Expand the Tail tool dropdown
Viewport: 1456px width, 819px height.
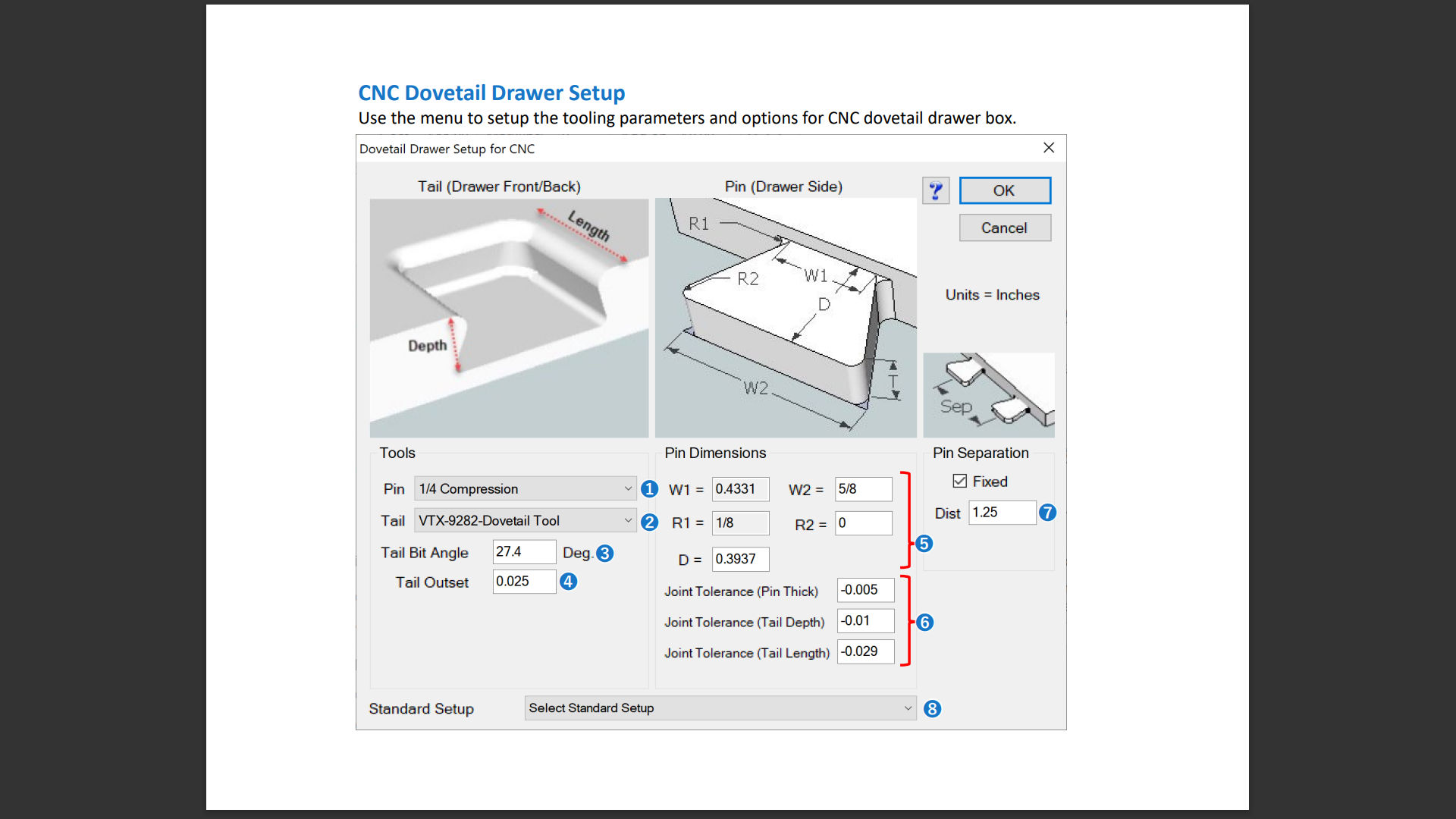coord(525,521)
